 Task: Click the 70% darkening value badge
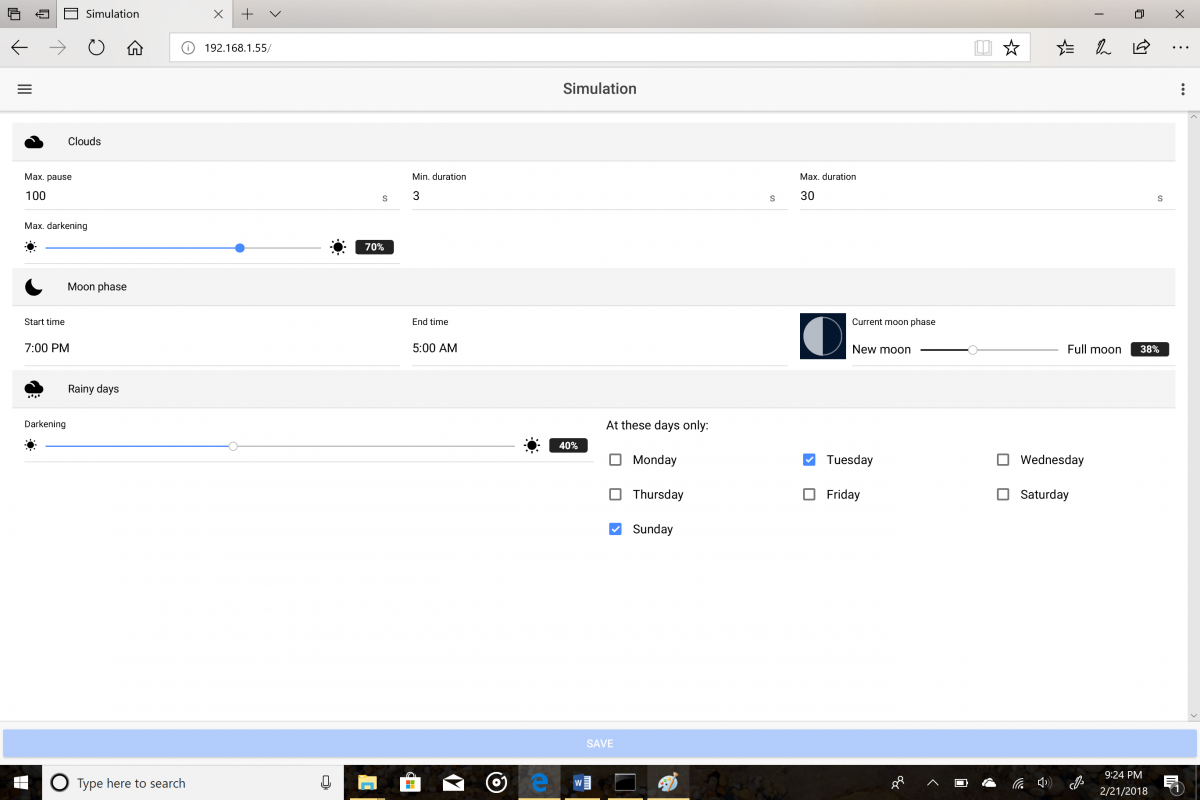pyautogui.click(x=374, y=247)
